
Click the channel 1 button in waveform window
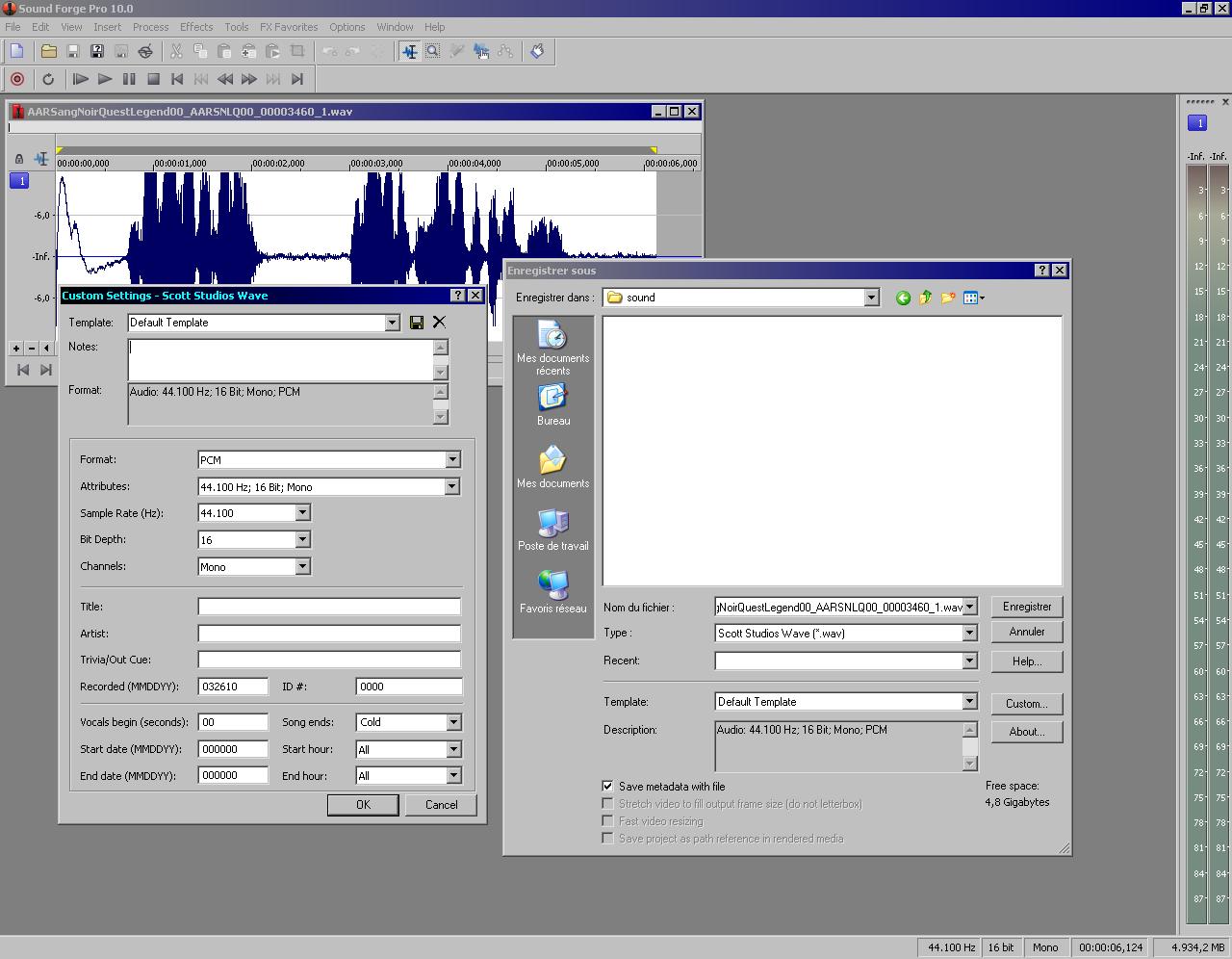coord(19,181)
